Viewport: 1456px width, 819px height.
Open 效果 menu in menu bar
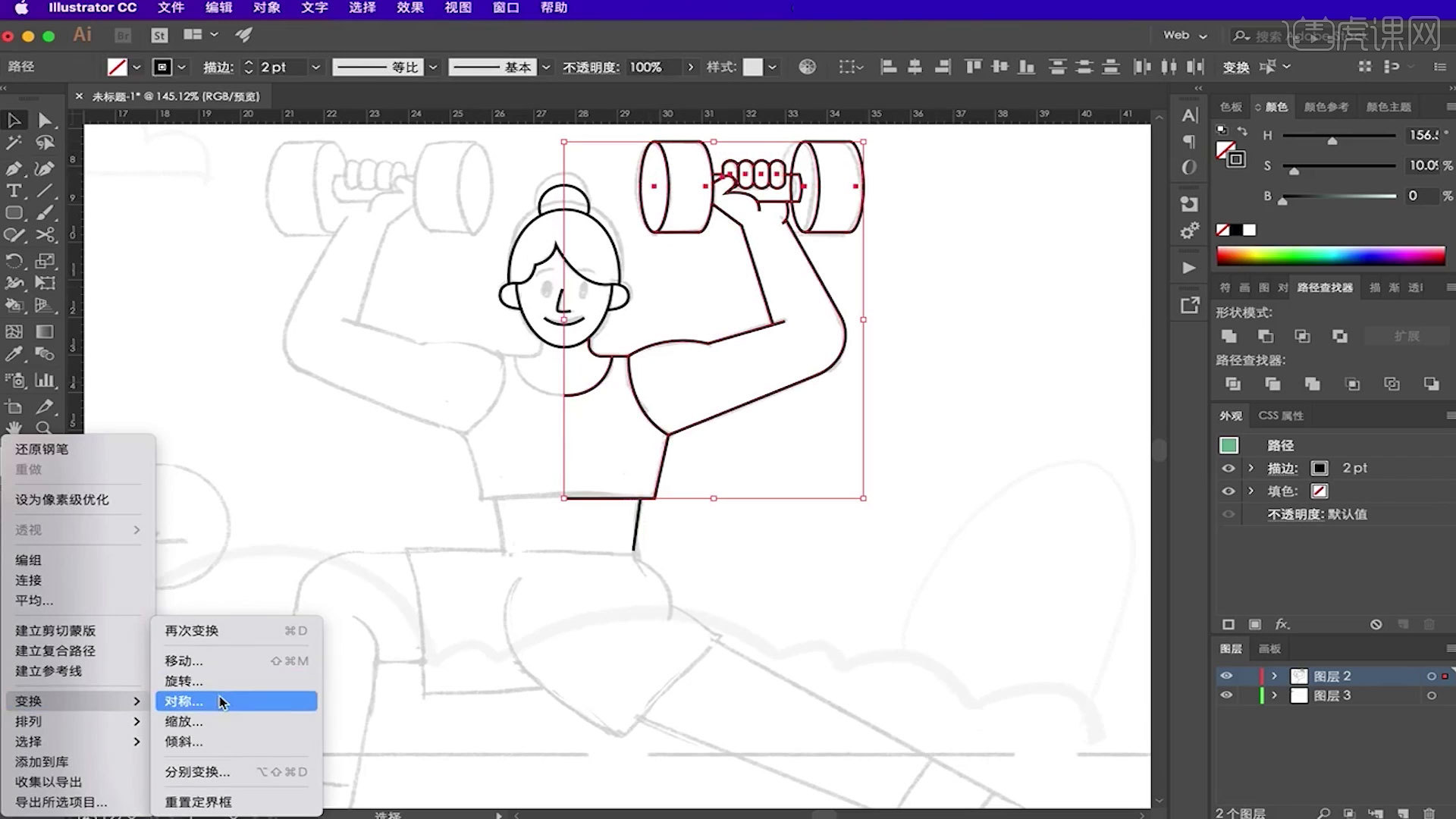pyautogui.click(x=409, y=8)
